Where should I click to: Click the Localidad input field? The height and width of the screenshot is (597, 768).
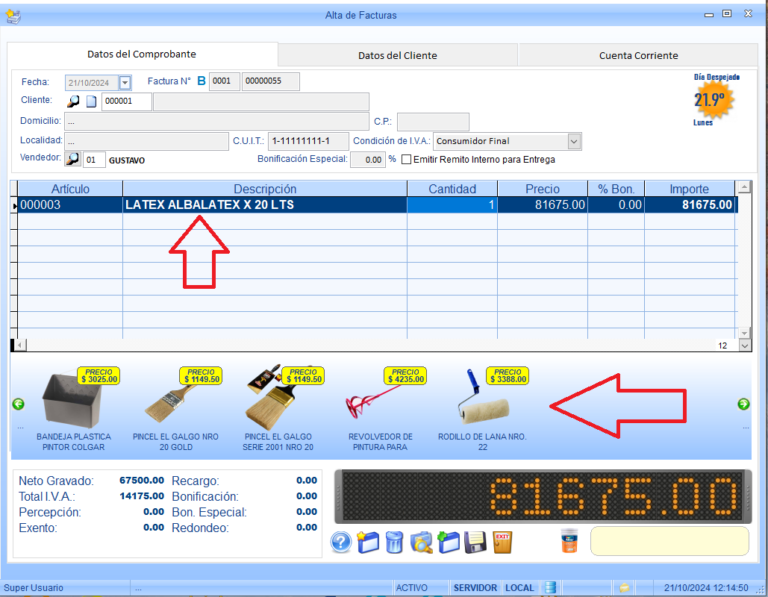coord(146,142)
